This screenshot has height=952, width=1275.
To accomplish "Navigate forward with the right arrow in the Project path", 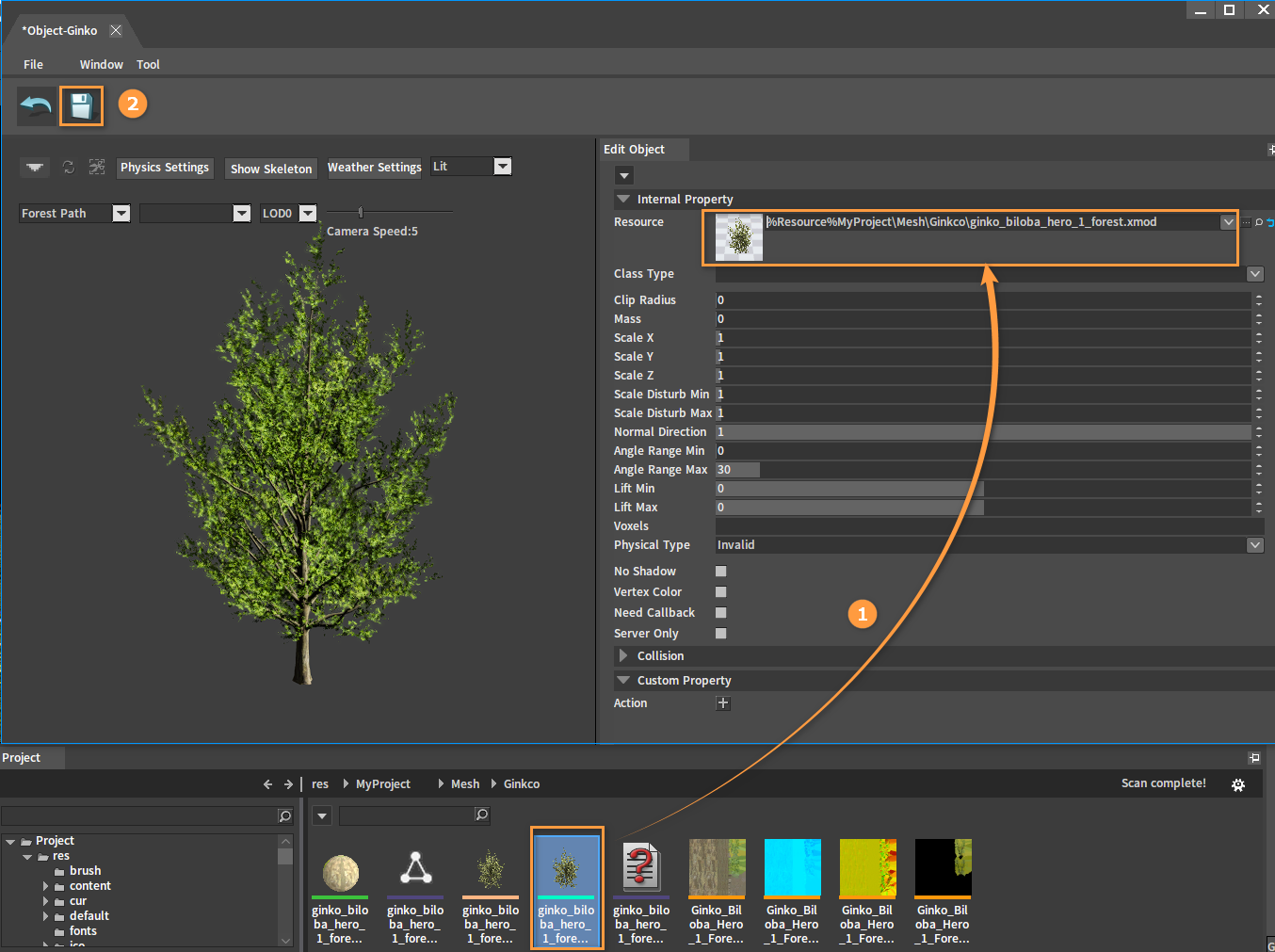I will tap(288, 783).
